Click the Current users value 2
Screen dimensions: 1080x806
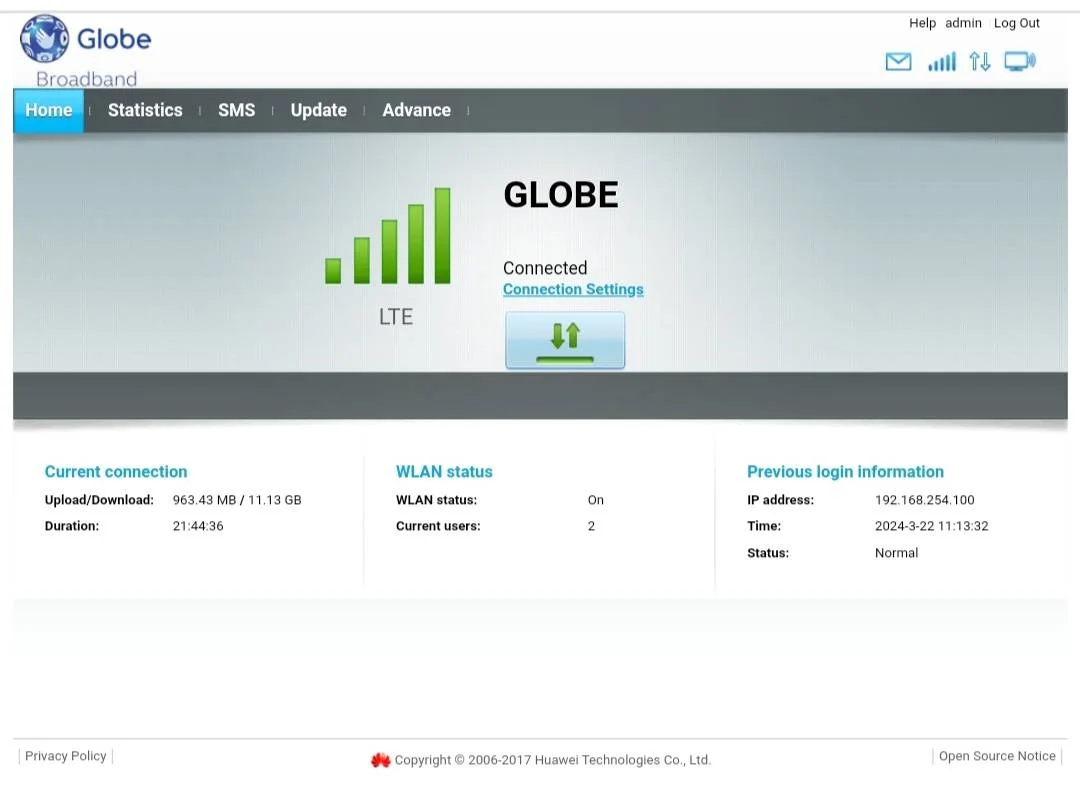(591, 526)
